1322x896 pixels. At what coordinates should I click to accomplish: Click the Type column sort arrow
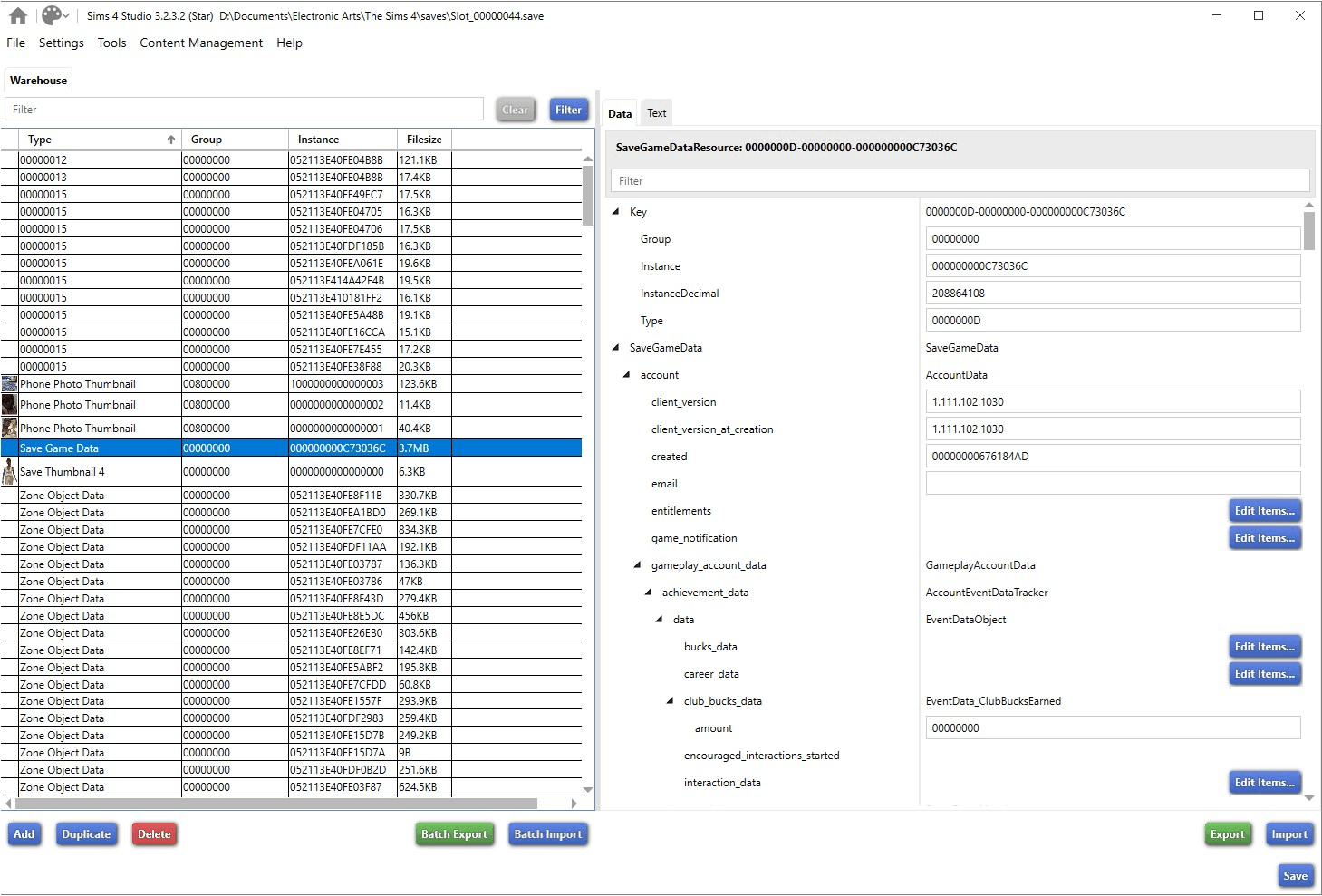tap(170, 140)
